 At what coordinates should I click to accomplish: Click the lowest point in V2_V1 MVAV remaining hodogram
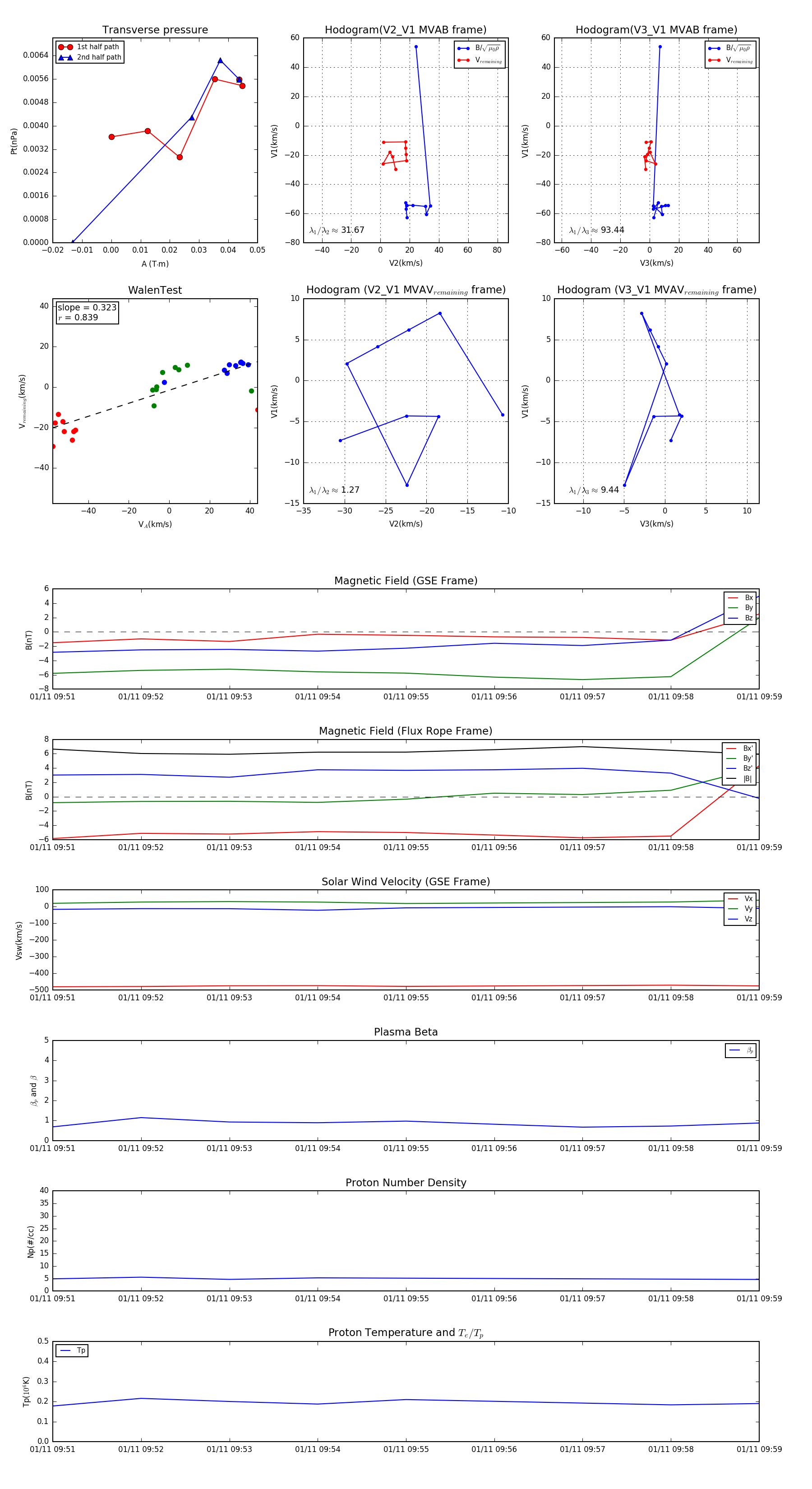tap(407, 485)
